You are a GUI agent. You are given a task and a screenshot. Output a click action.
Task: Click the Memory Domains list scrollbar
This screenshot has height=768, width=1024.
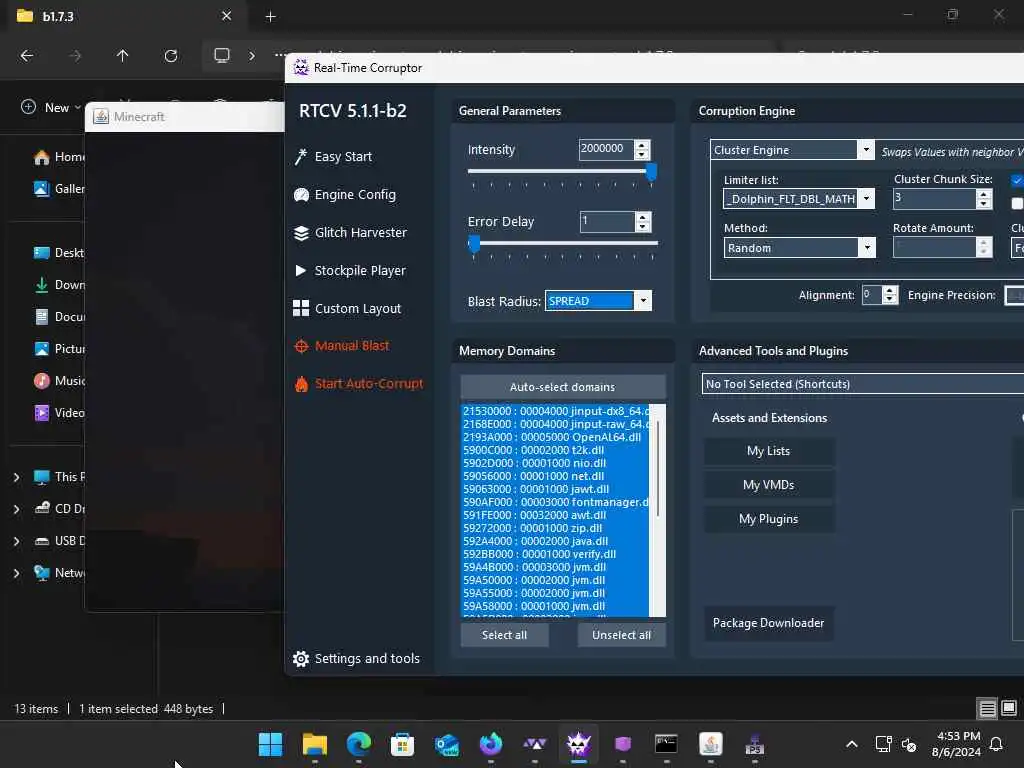click(658, 468)
